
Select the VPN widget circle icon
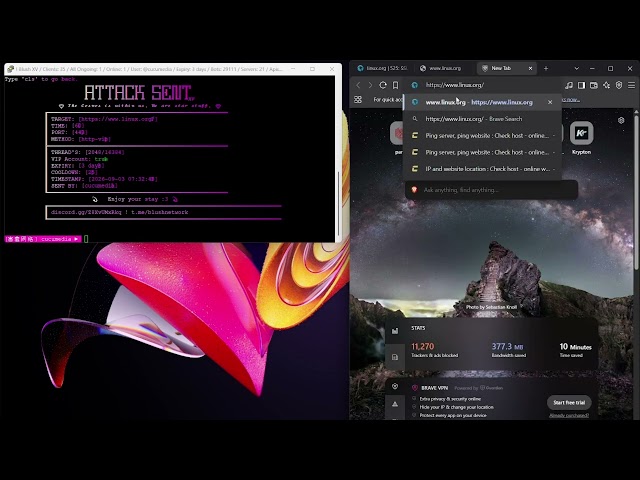(395, 386)
